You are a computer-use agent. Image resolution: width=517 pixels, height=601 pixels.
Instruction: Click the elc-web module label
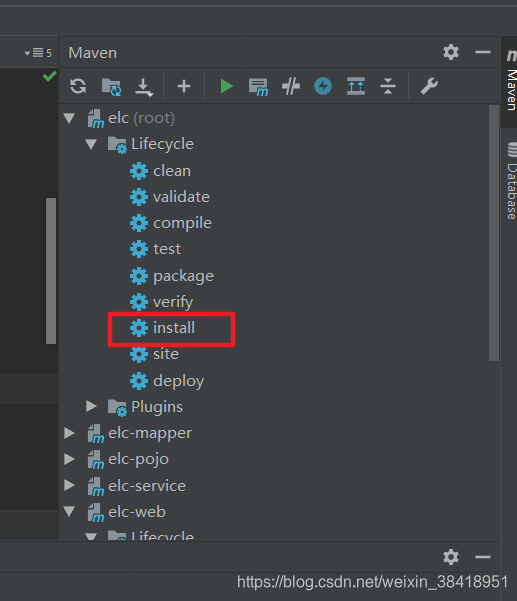137,512
